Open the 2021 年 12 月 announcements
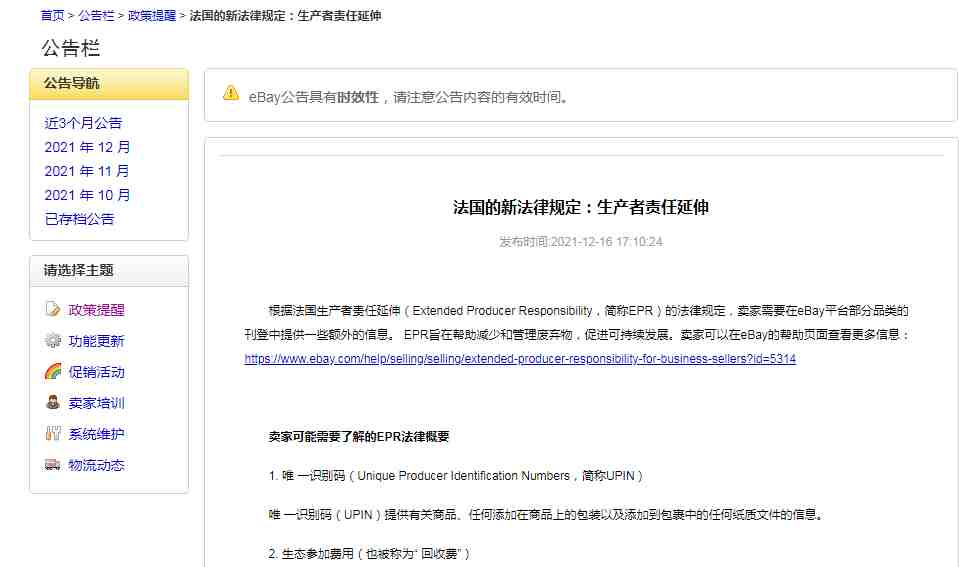The width and height of the screenshot is (959, 567). 87,147
